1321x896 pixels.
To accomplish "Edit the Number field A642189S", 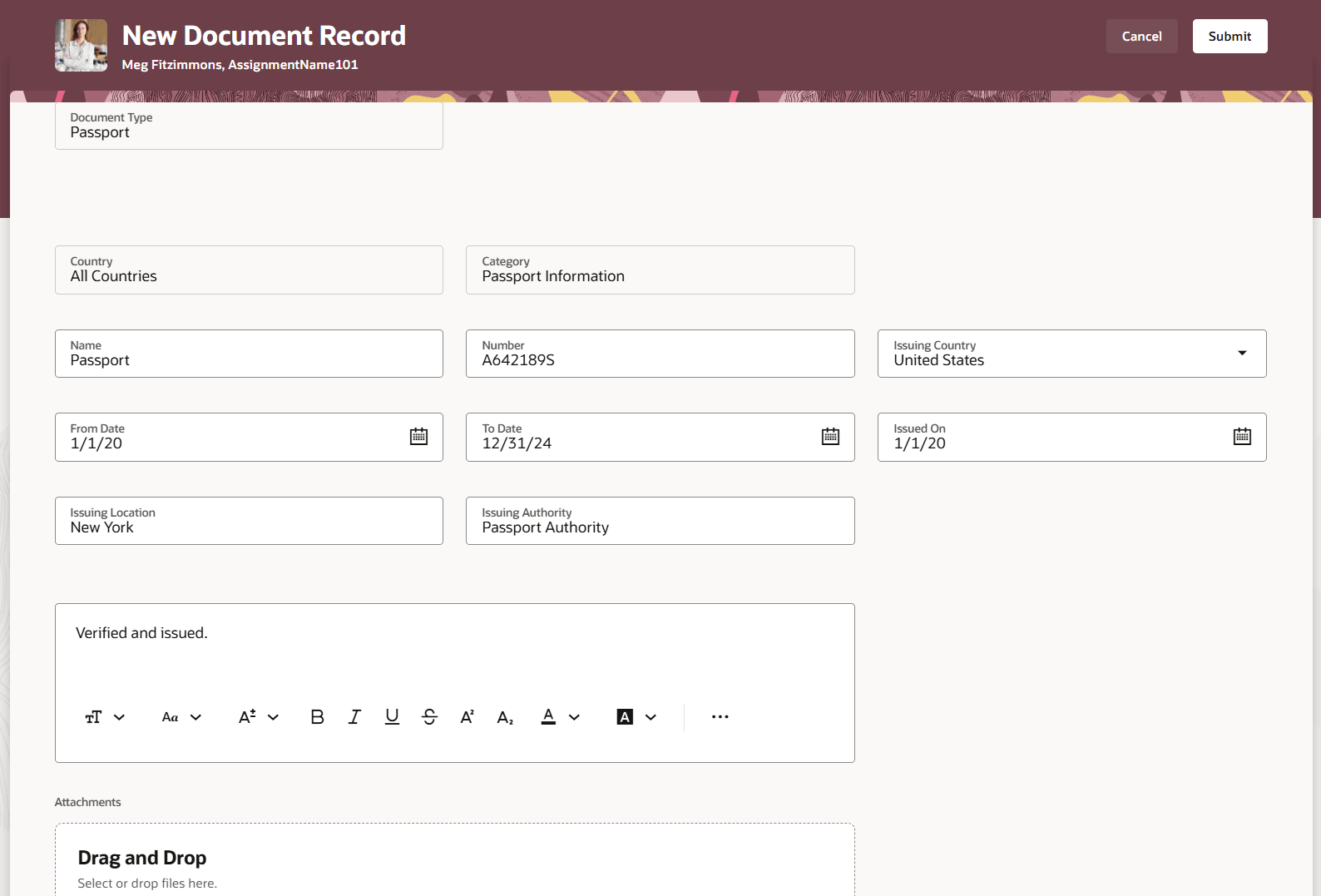I will [x=660, y=354].
